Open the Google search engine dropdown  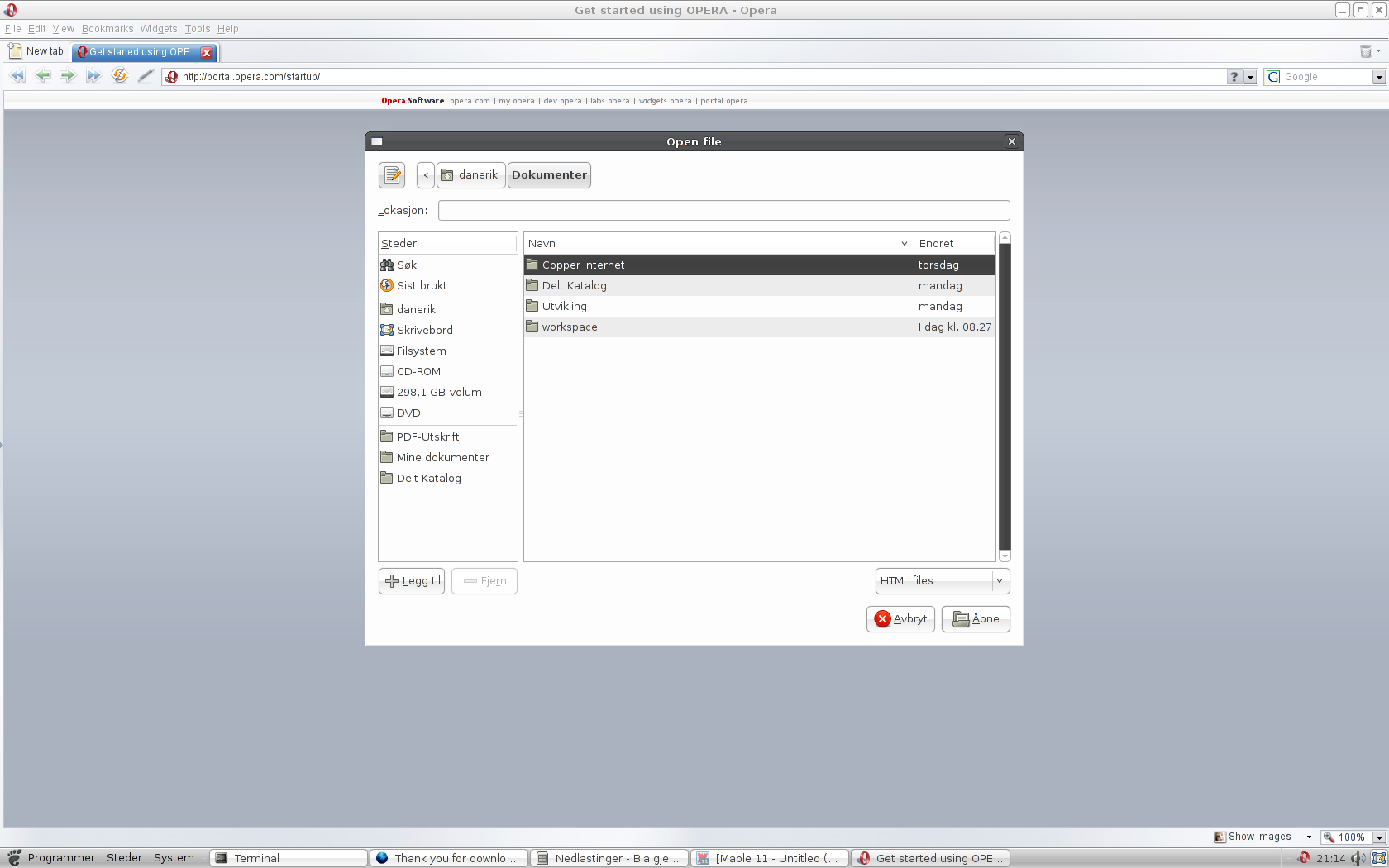coord(1378,77)
